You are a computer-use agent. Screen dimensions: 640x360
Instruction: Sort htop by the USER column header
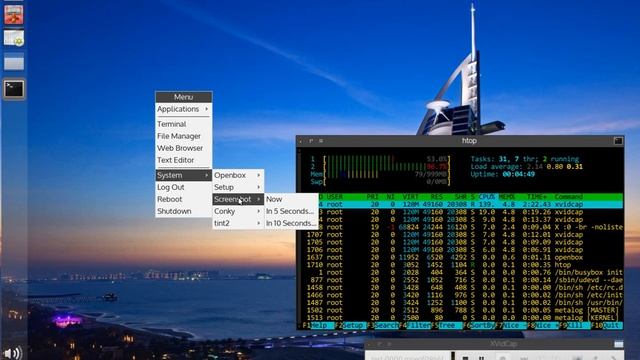[334, 197]
